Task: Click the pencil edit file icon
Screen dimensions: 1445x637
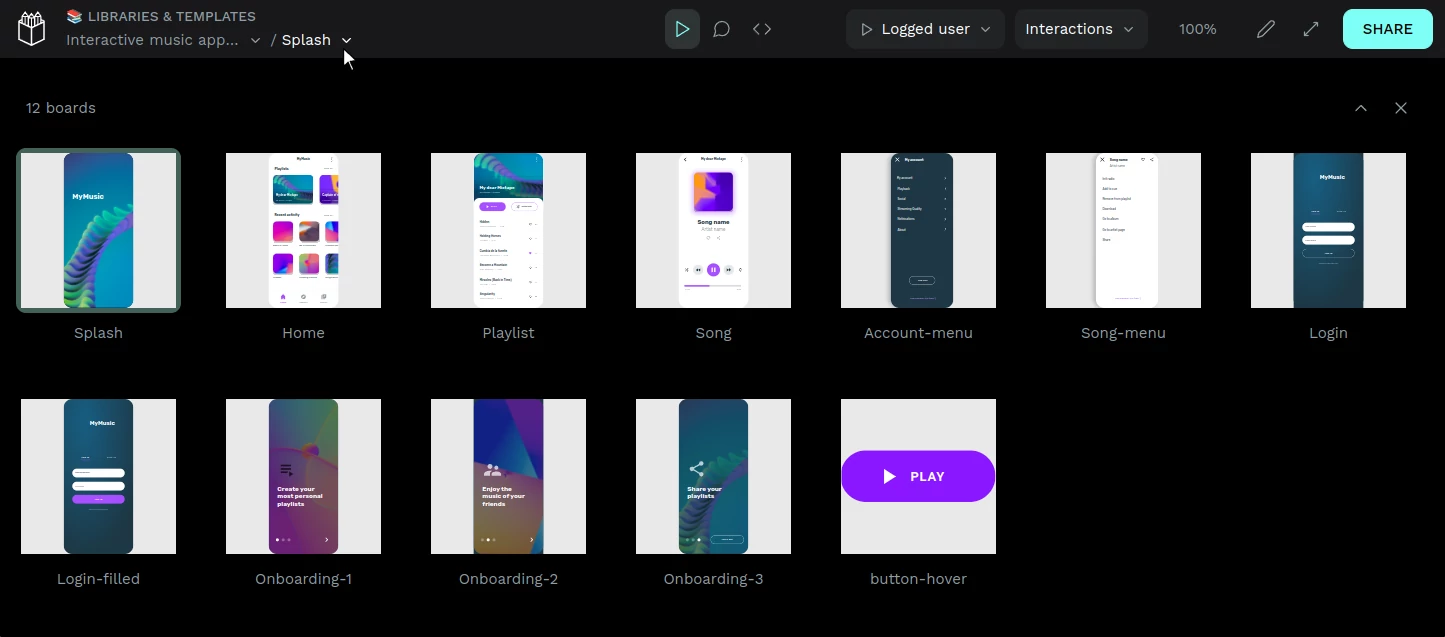Action: tap(1266, 29)
